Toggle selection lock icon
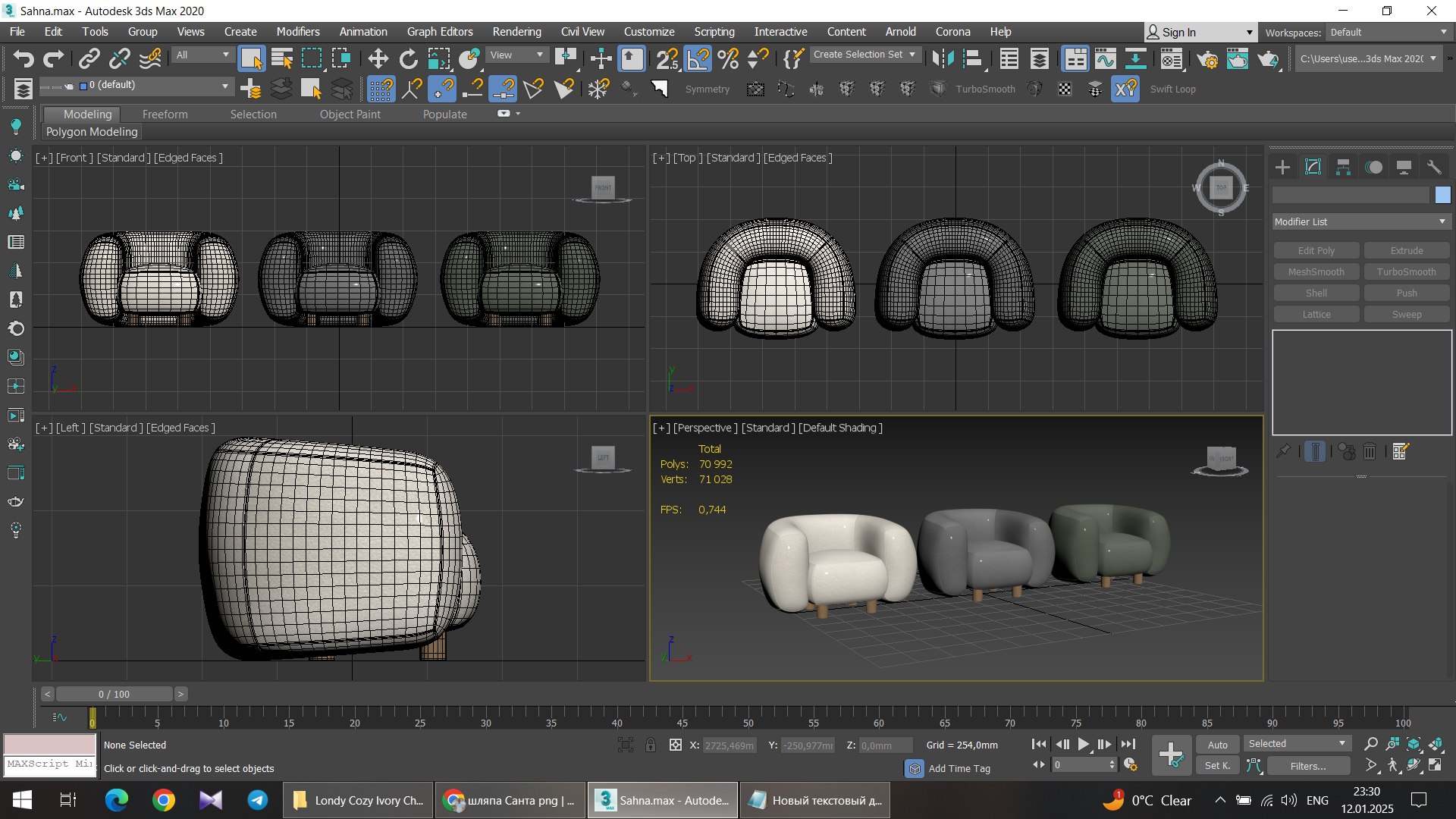This screenshot has width=1456, height=819. coord(651,745)
